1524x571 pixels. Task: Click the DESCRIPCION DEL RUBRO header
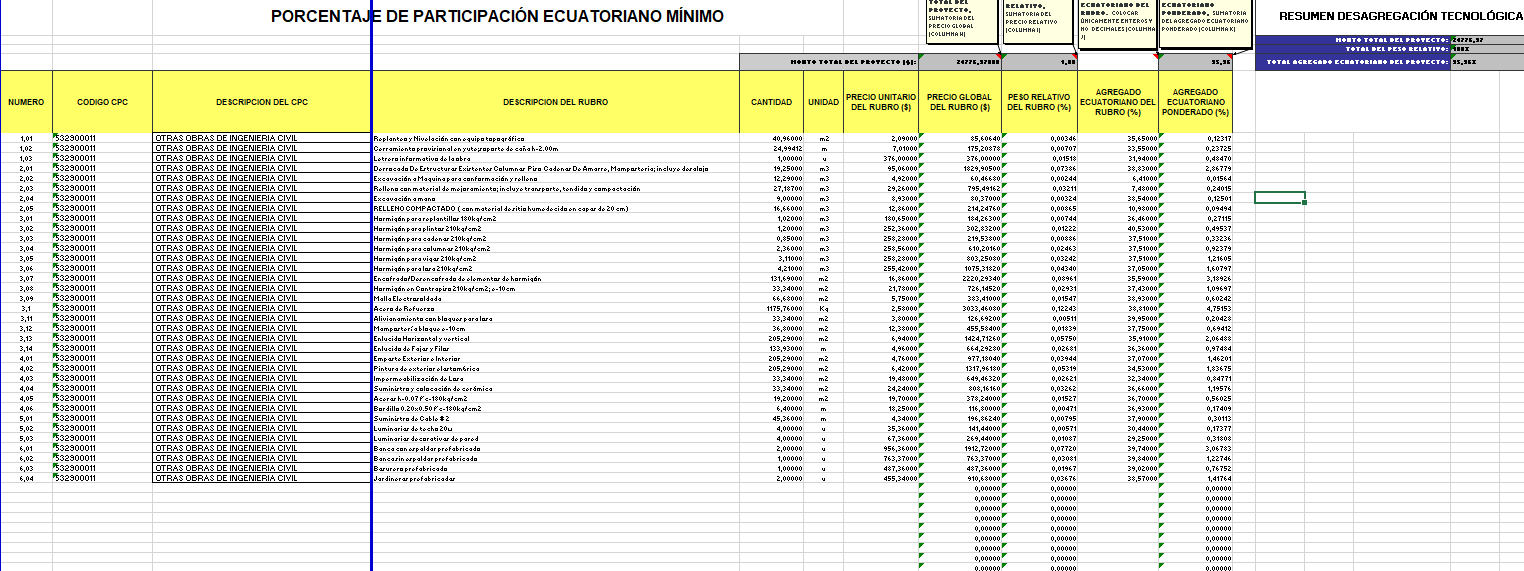pos(555,102)
